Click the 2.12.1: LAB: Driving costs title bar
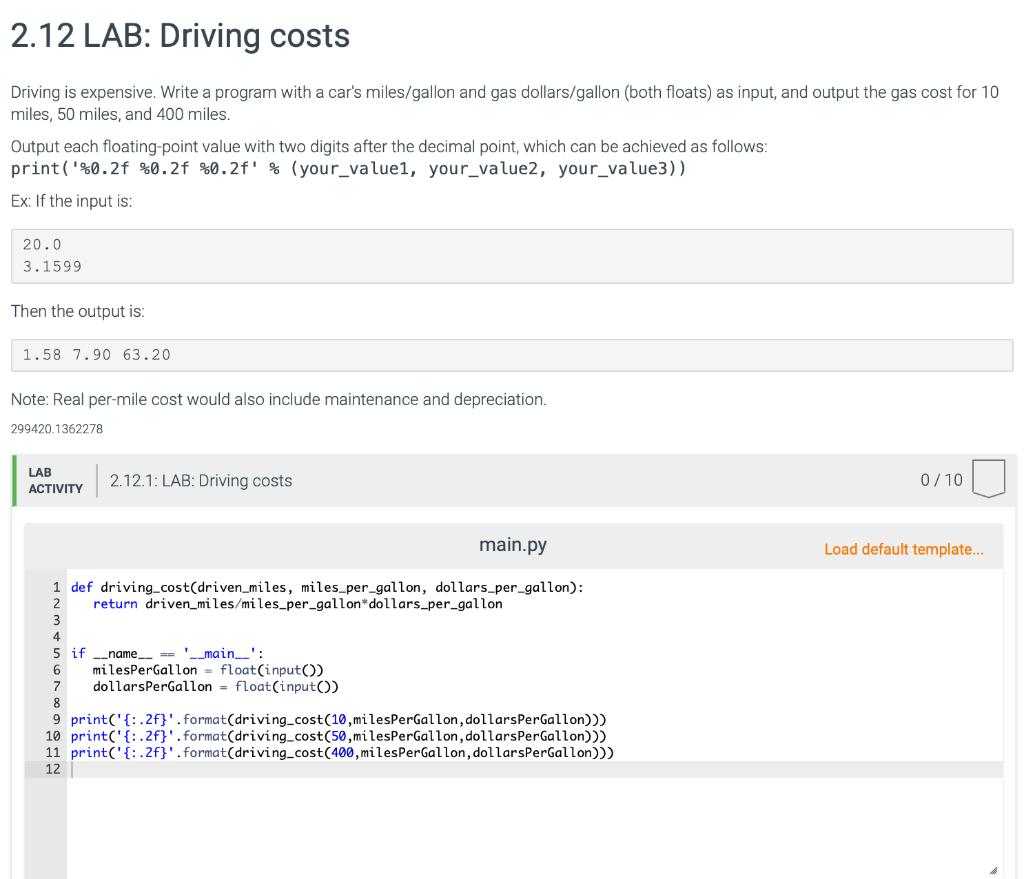The width and height of the screenshot is (1024, 879). [202, 480]
